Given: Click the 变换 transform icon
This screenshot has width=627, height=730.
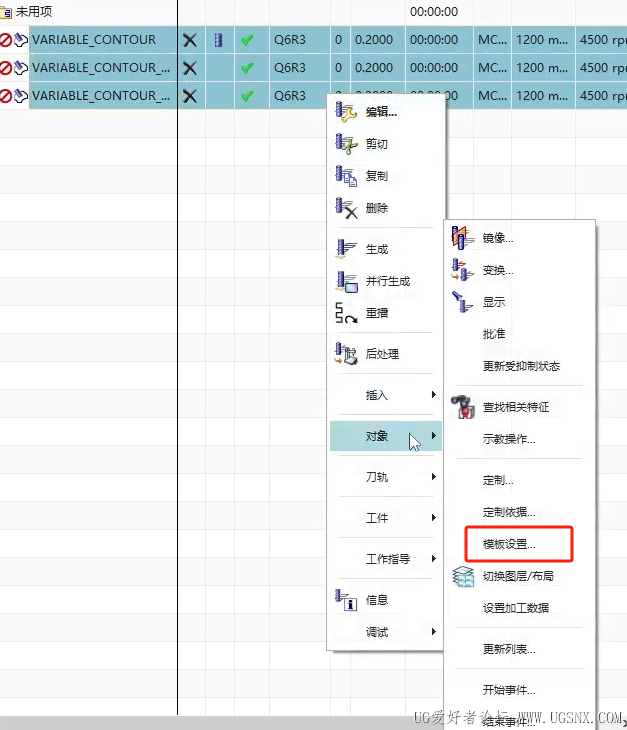Looking at the screenshot, I should [x=463, y=270].
